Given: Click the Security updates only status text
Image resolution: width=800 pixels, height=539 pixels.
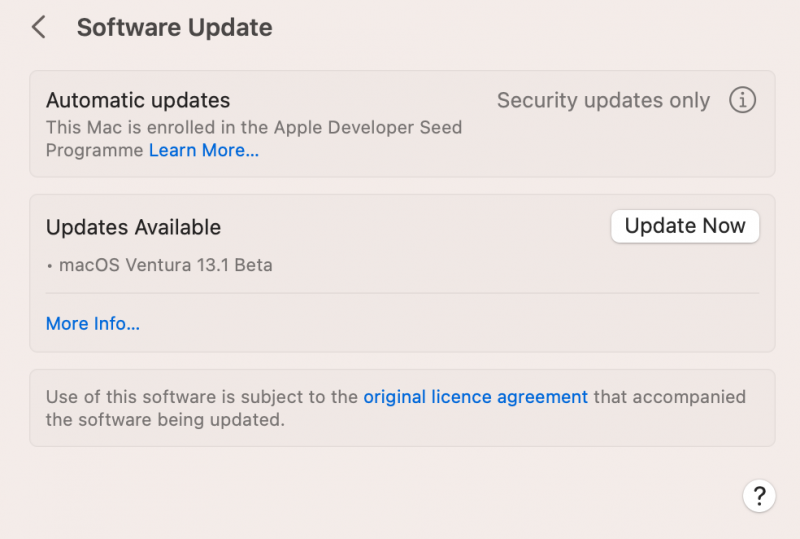Looking at the screenshot, I should click(x=603, y=101).
